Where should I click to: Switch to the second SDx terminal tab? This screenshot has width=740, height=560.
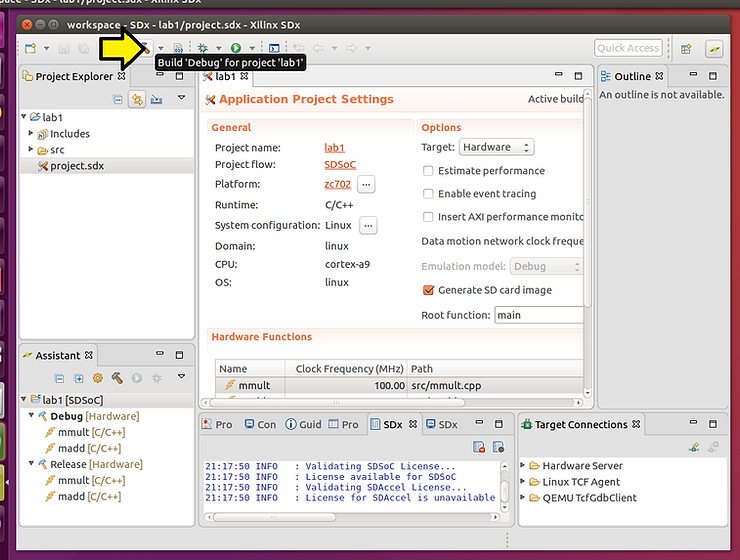442,424
